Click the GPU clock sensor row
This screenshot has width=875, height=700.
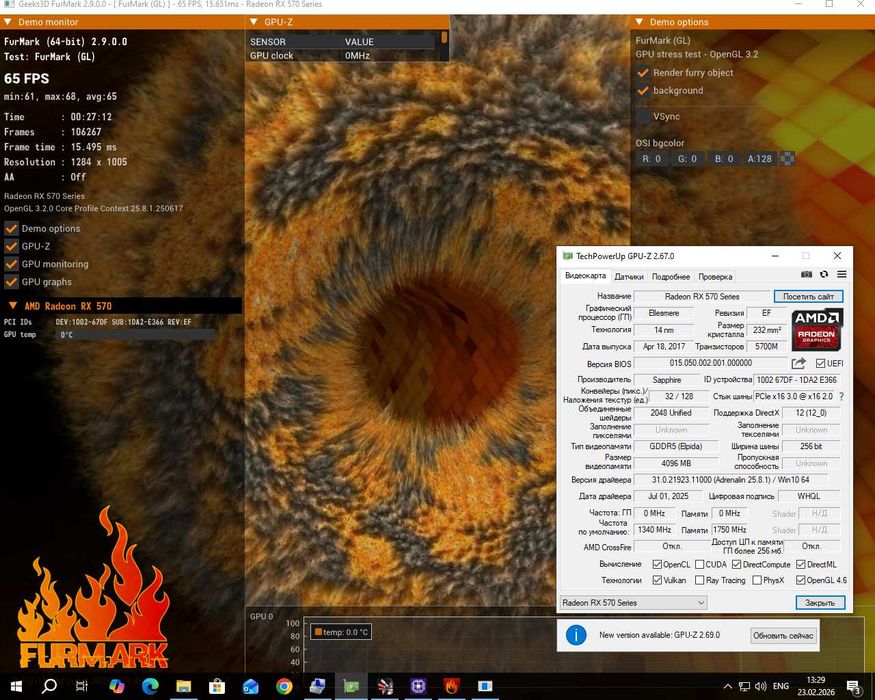[x=342, y=55]
